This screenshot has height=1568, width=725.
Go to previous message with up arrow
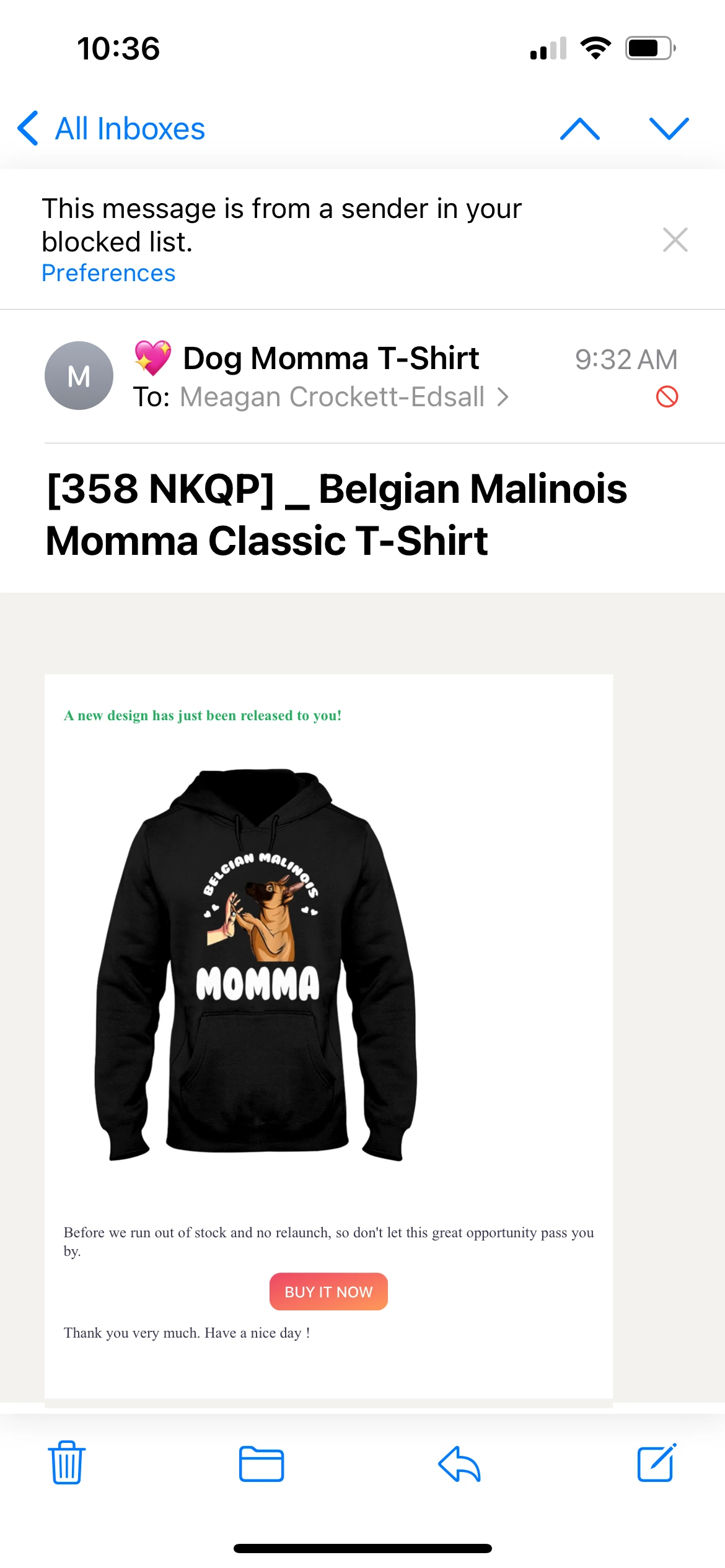click(x=580, y=129)
